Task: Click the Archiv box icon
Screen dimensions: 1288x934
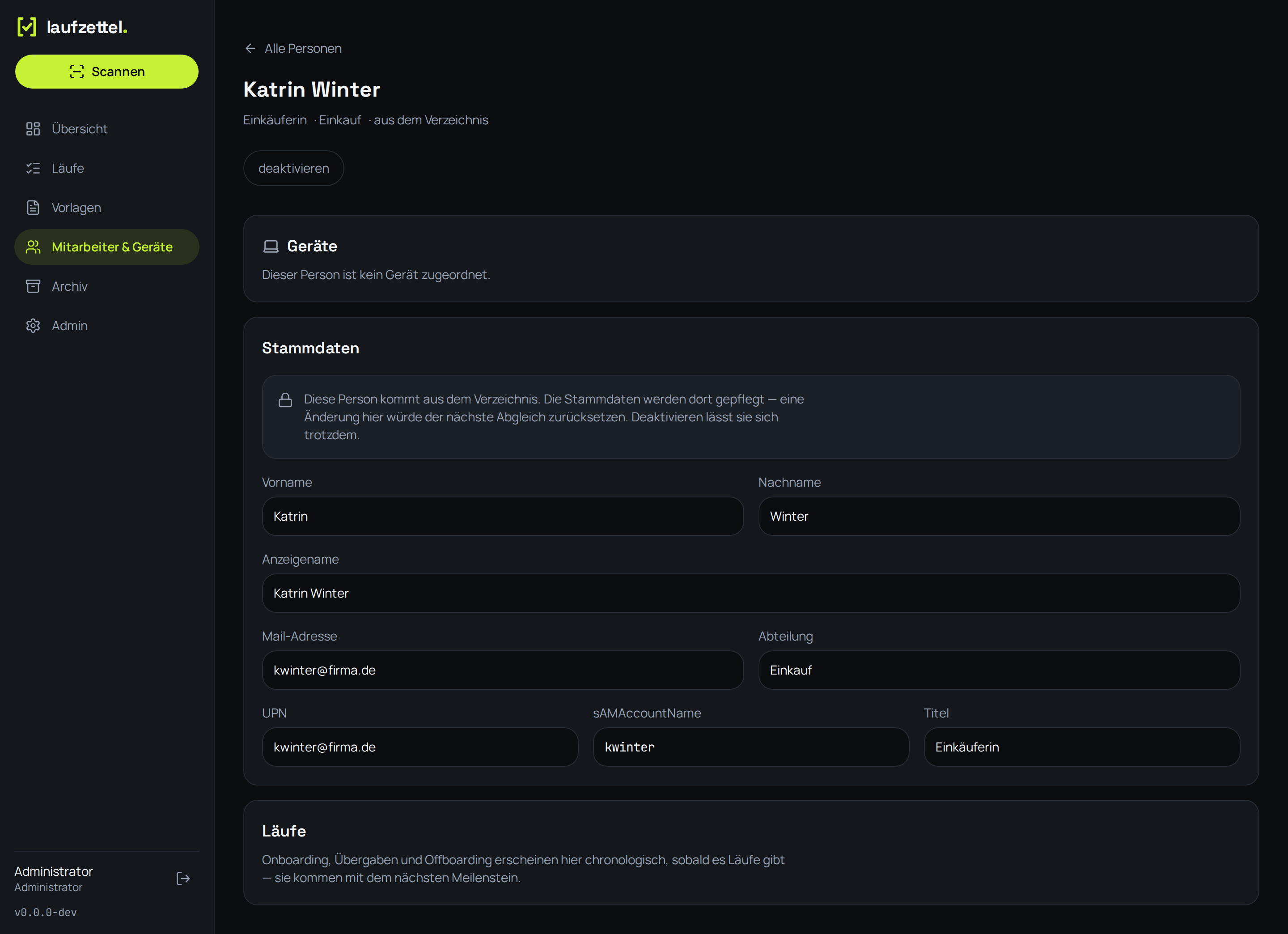Action: tap(33, 286)
